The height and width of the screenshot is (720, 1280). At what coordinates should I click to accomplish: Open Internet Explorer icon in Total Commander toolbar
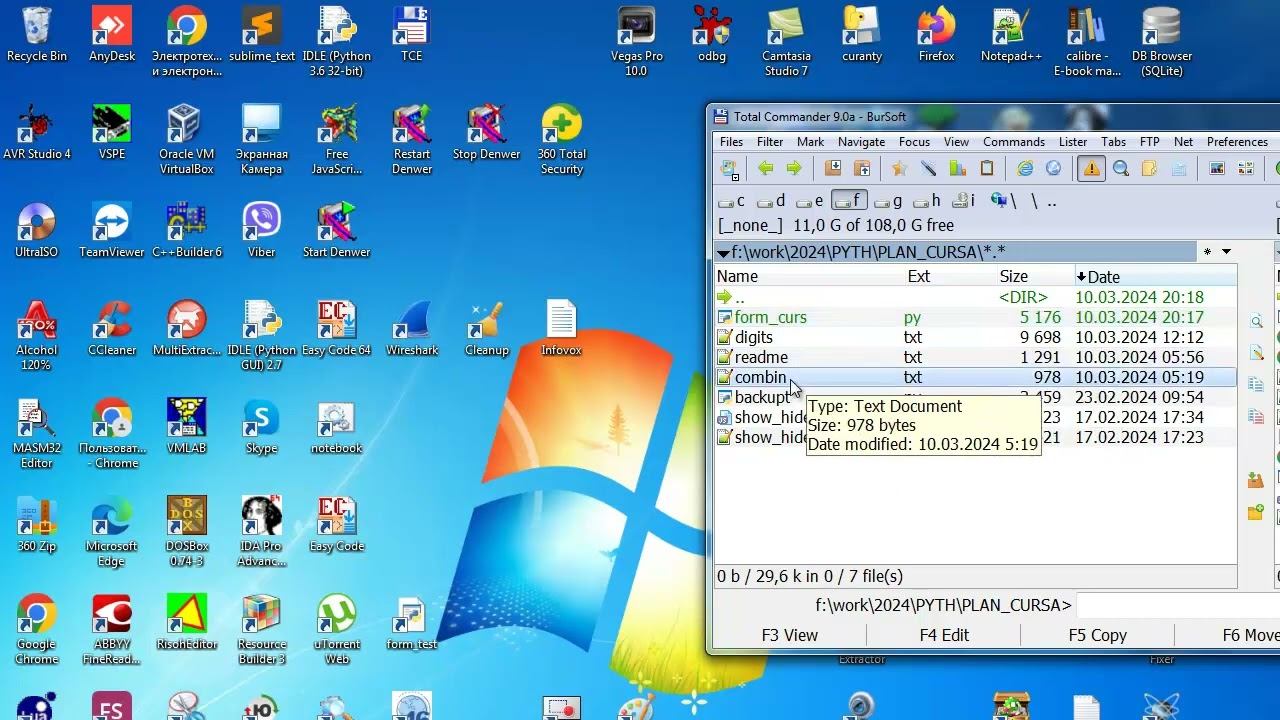point(1025,169)
